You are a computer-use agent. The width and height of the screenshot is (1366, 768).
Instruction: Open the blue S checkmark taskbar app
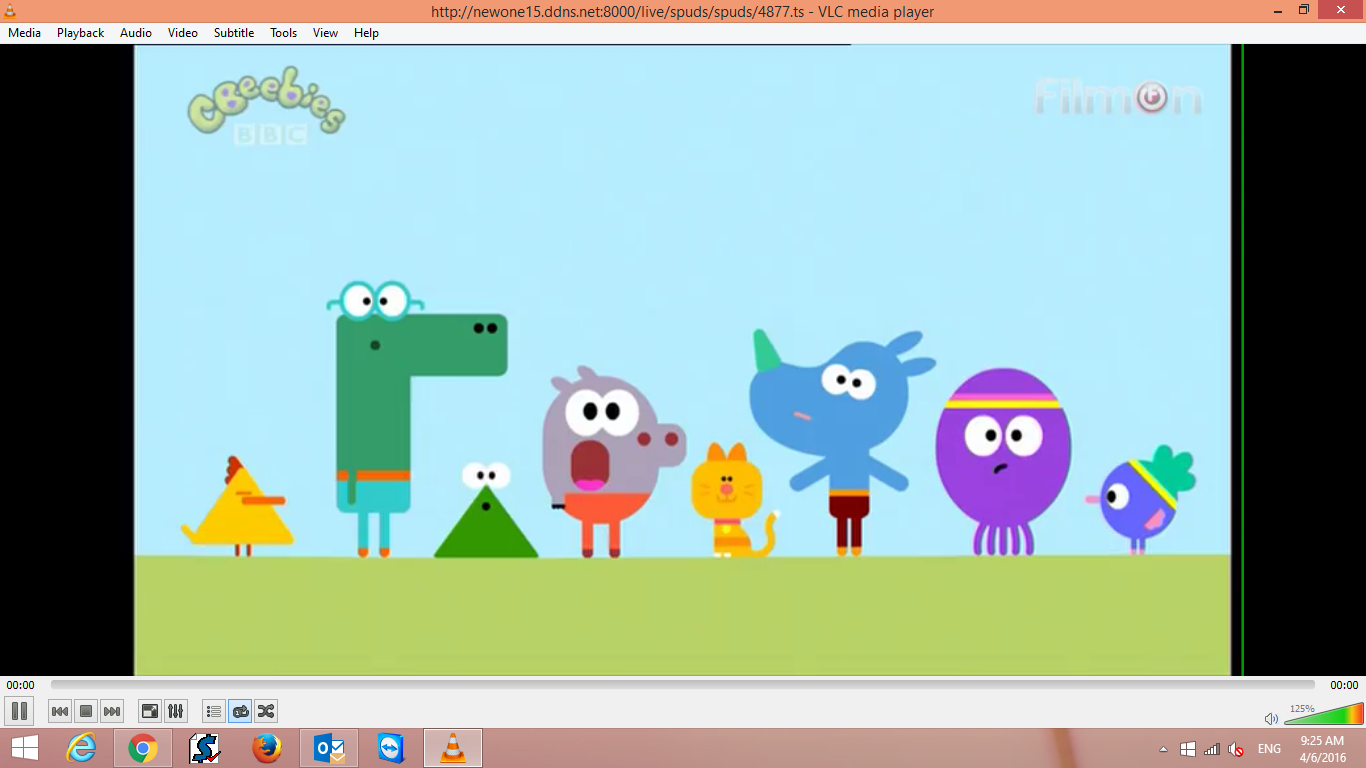click(205, 748)
